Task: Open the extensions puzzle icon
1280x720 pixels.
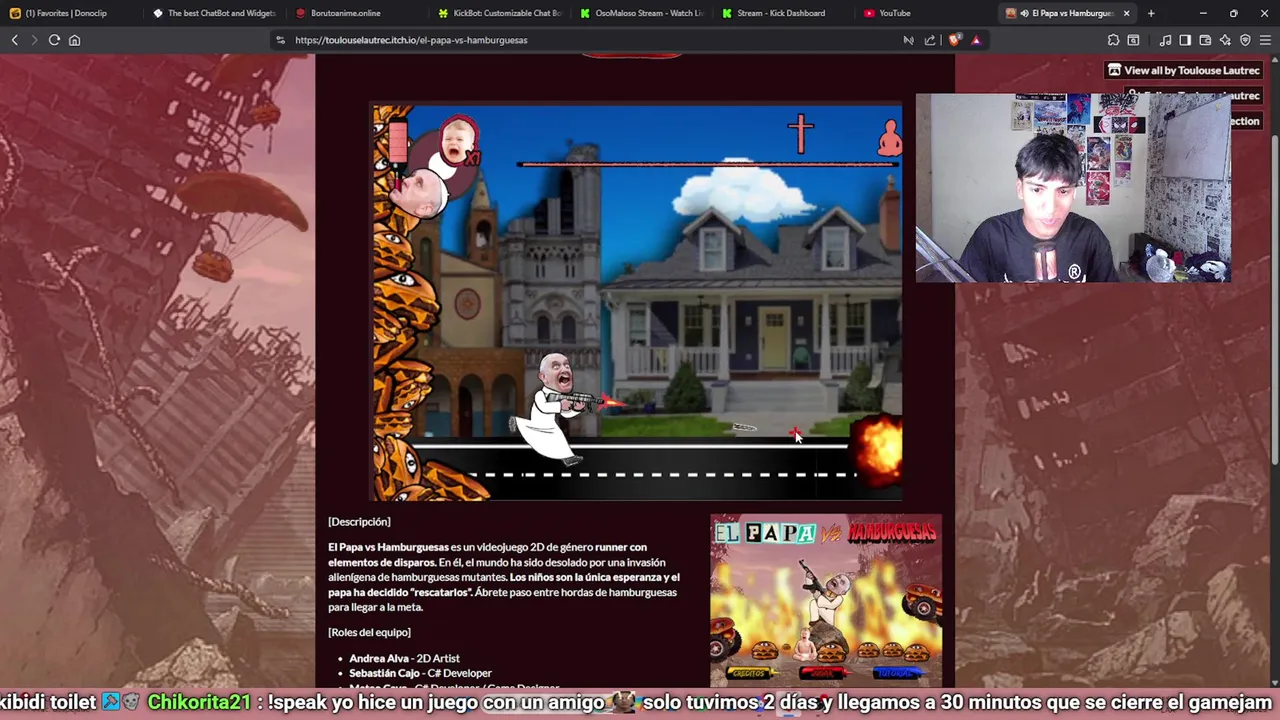Action: 1113,40
